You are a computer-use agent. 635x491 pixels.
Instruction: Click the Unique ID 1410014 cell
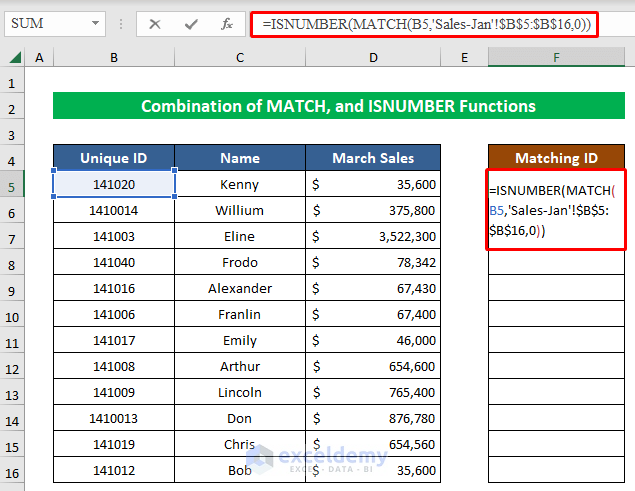pos(114,210)
